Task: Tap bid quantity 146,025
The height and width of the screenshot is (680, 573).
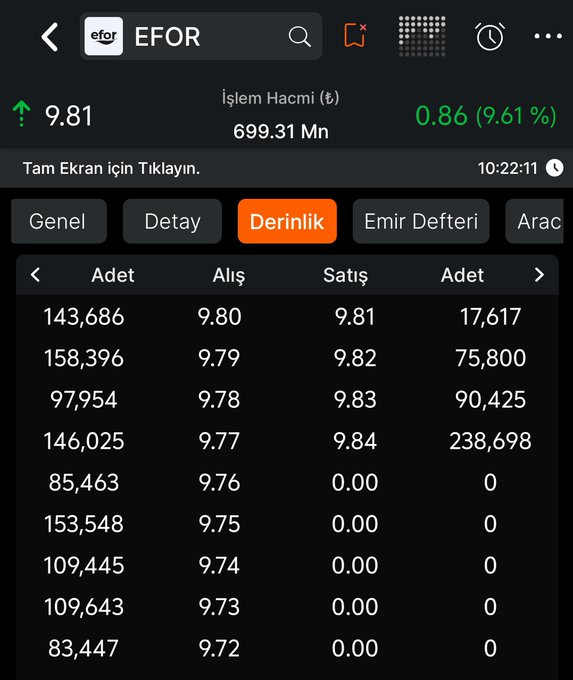Action: (84, 441)
